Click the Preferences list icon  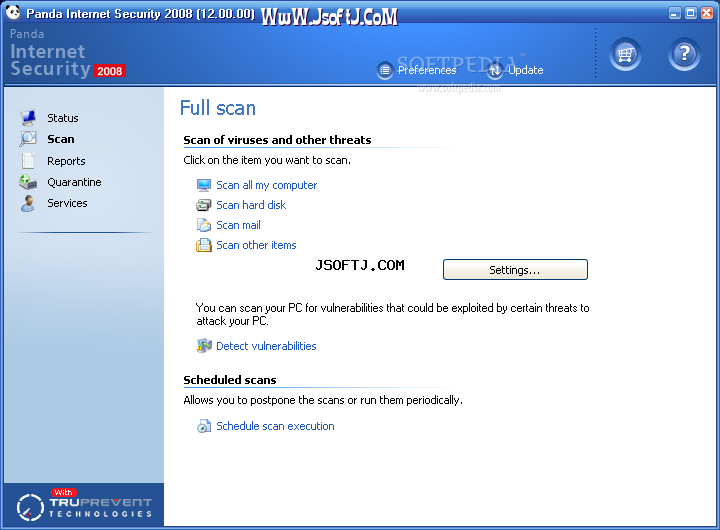click(385, 70)
